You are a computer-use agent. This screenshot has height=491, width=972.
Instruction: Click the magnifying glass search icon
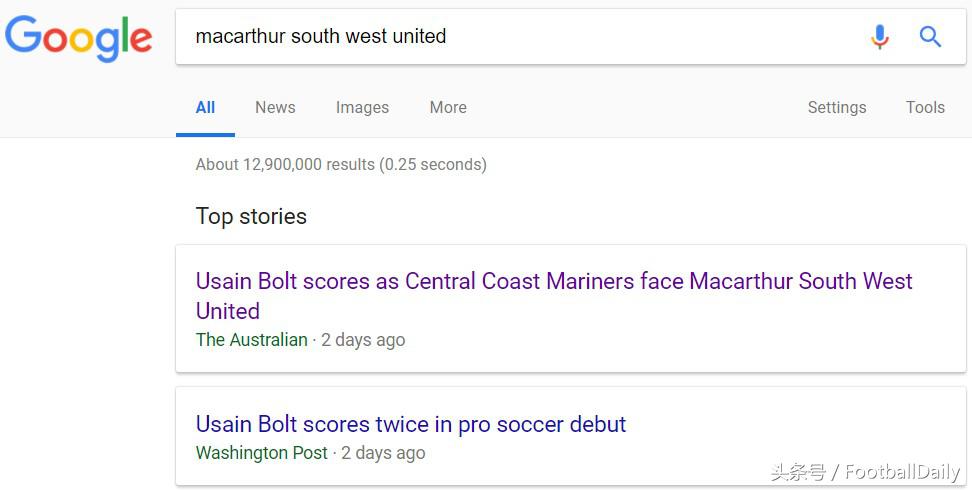(x=930, y=37)
